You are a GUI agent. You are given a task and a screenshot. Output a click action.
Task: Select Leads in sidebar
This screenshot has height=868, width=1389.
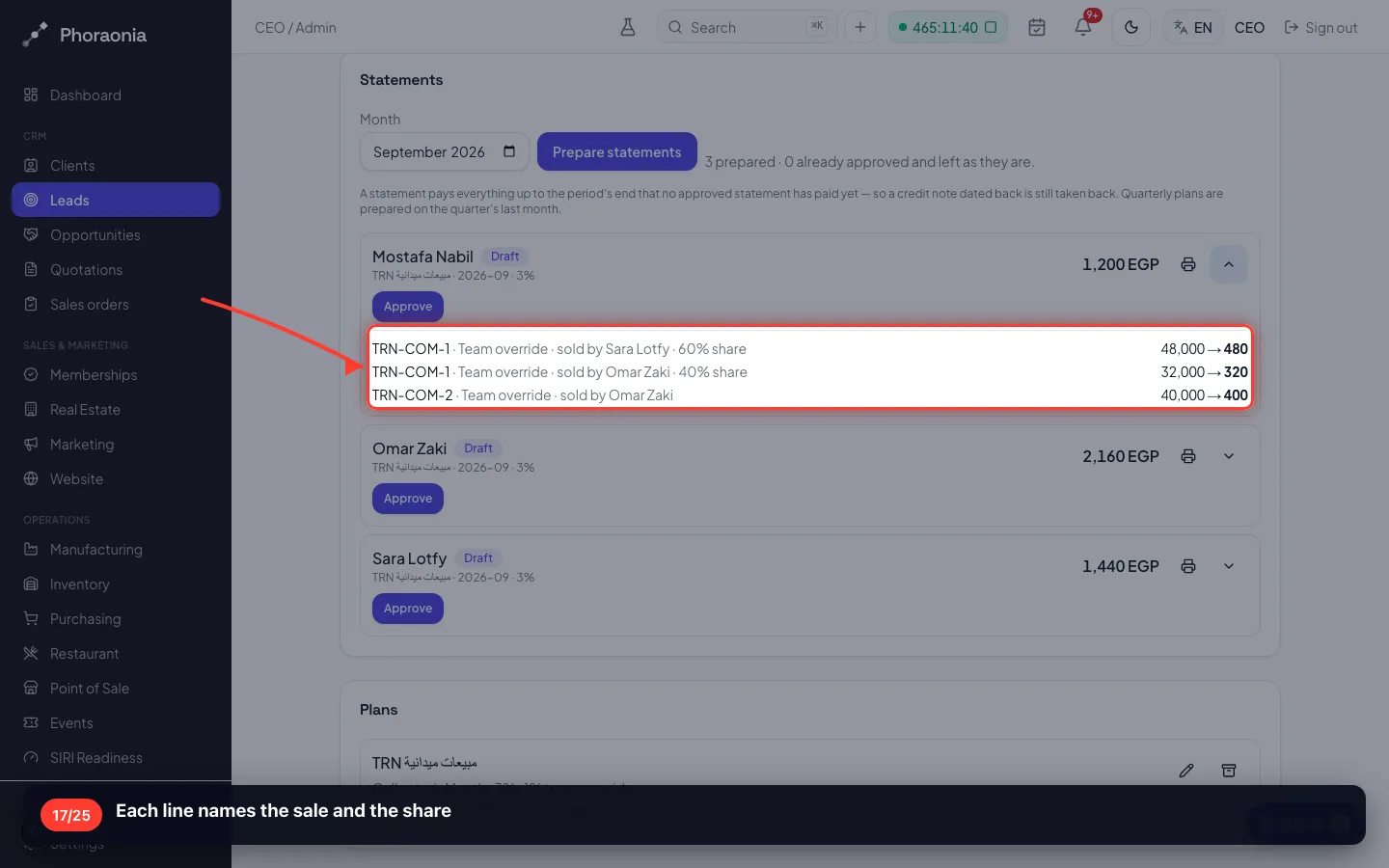point(116,200)
